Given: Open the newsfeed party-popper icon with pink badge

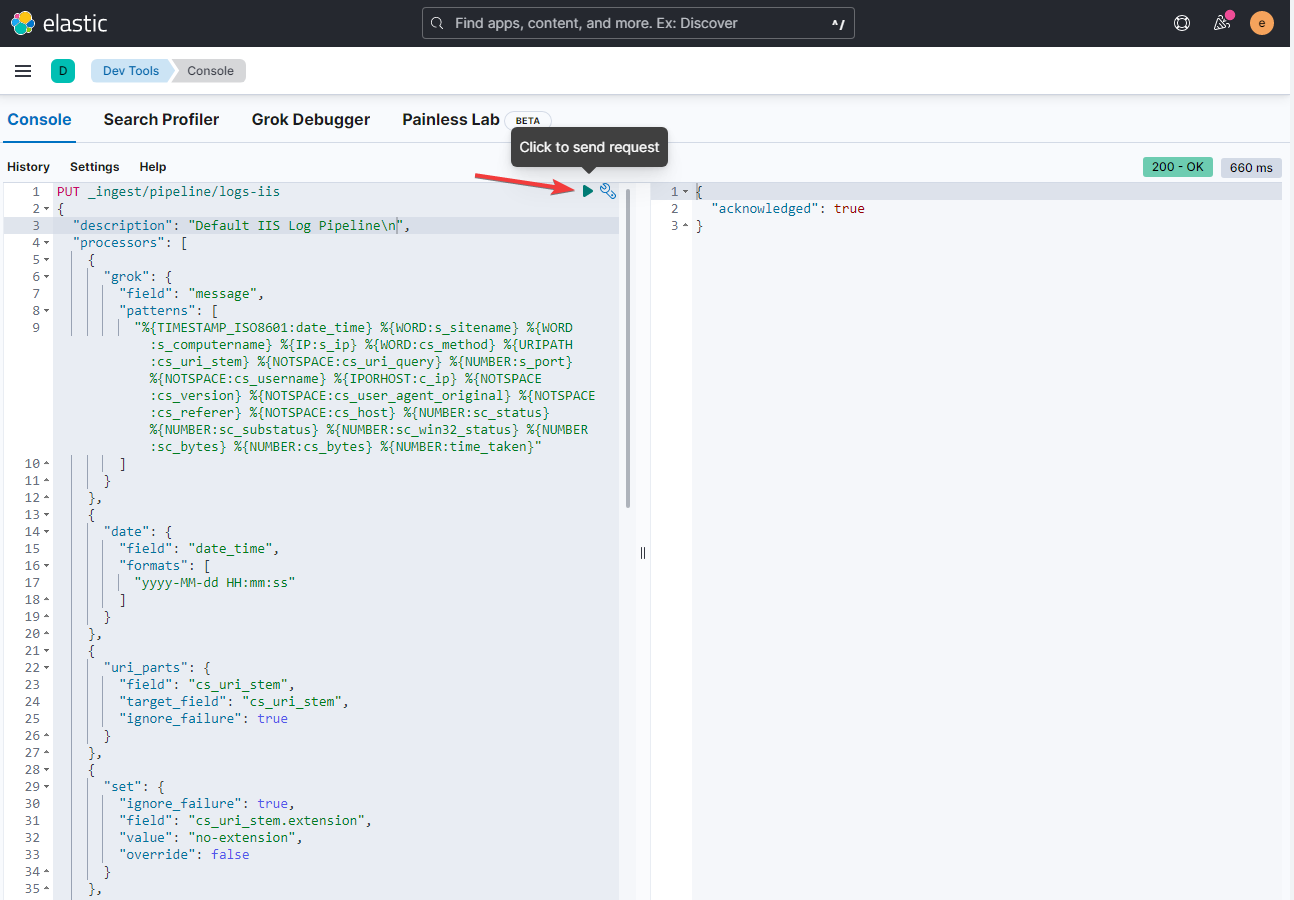Looking at the screenshot, I should point(1221,22).
